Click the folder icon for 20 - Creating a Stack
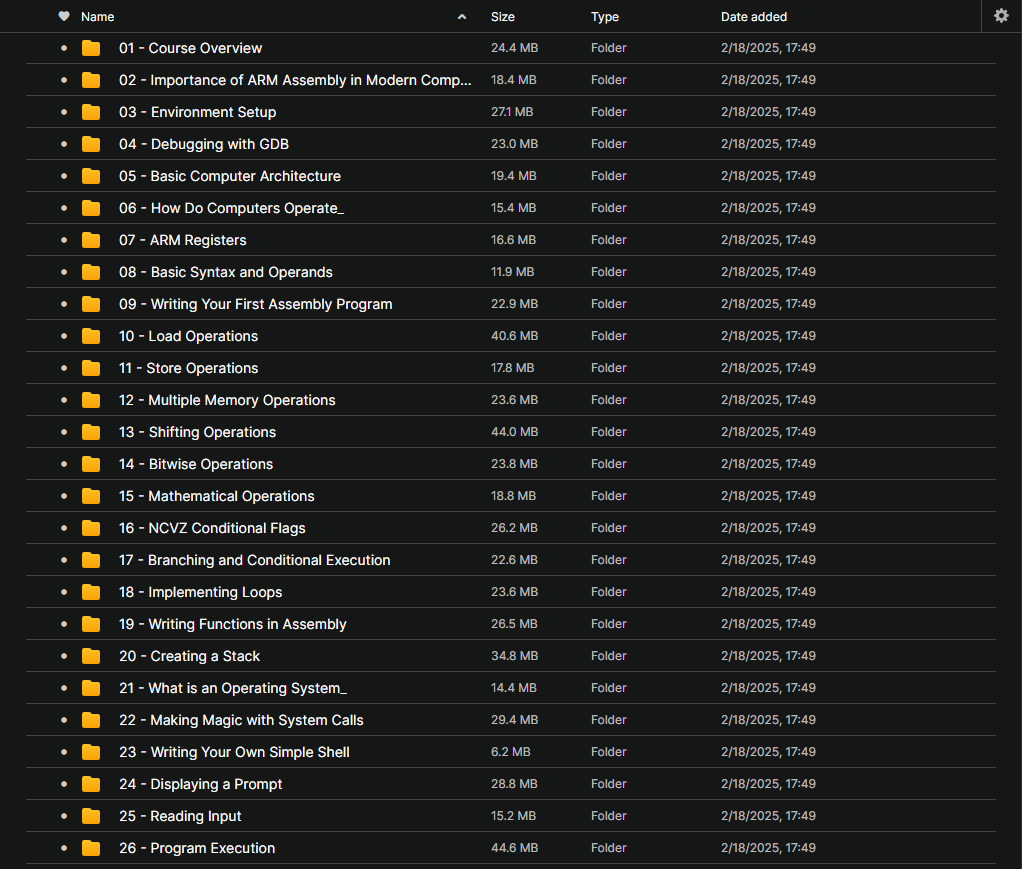 point(91,656)
